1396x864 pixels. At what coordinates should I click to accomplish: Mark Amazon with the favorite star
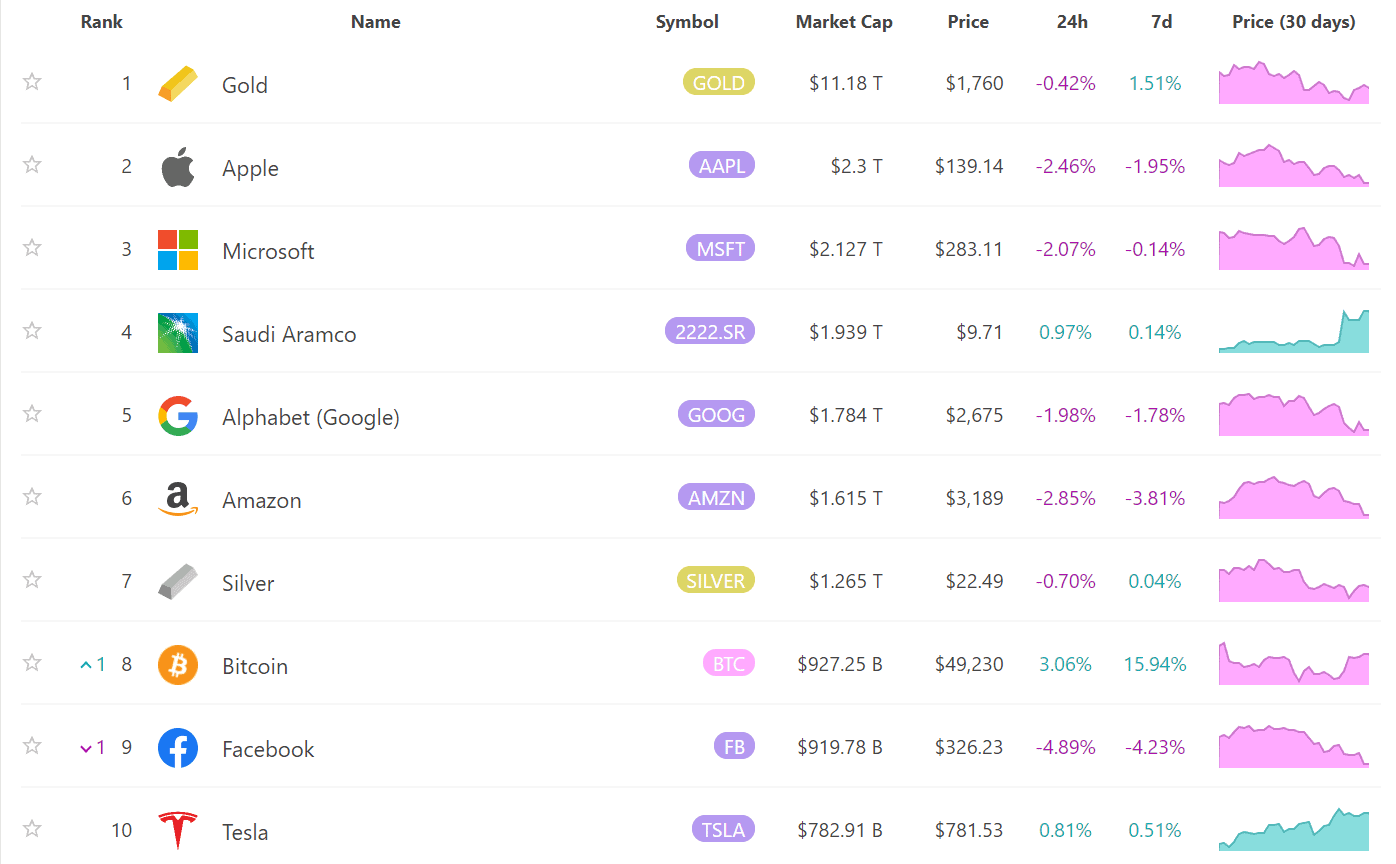pos(32,497)
